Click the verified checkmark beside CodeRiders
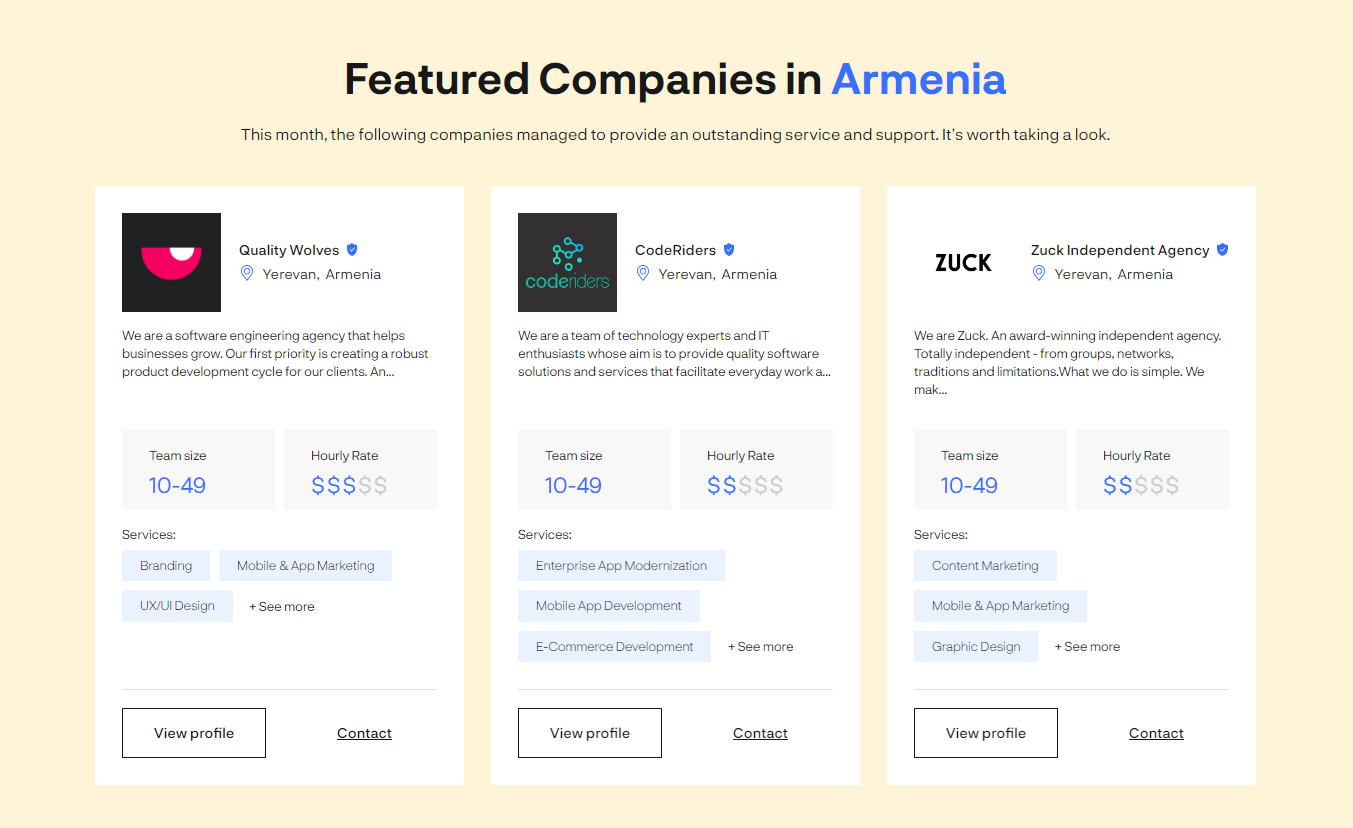The height and width of the screenshot is (828, 1353). 729,249
